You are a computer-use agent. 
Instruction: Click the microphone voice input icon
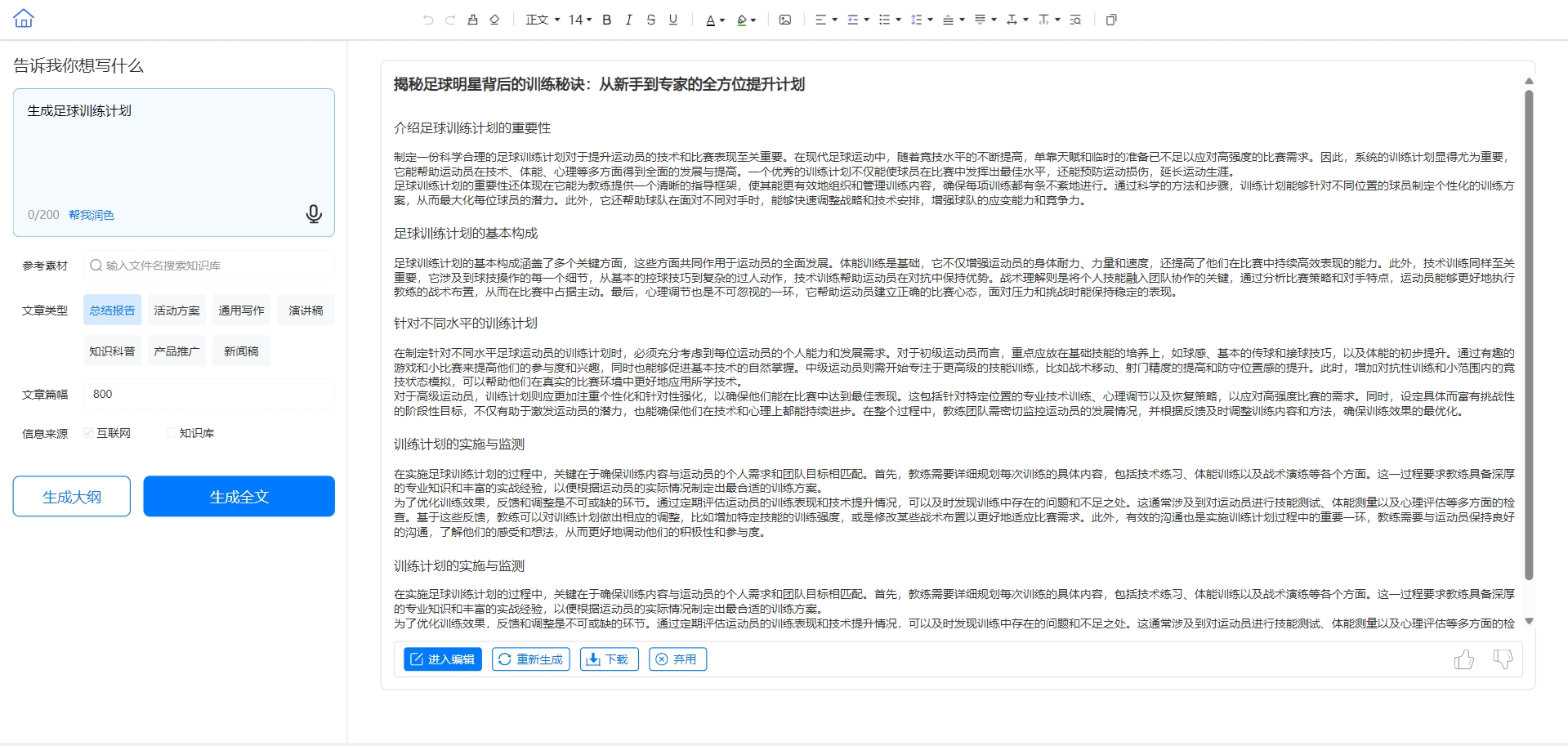pos(313,214)
